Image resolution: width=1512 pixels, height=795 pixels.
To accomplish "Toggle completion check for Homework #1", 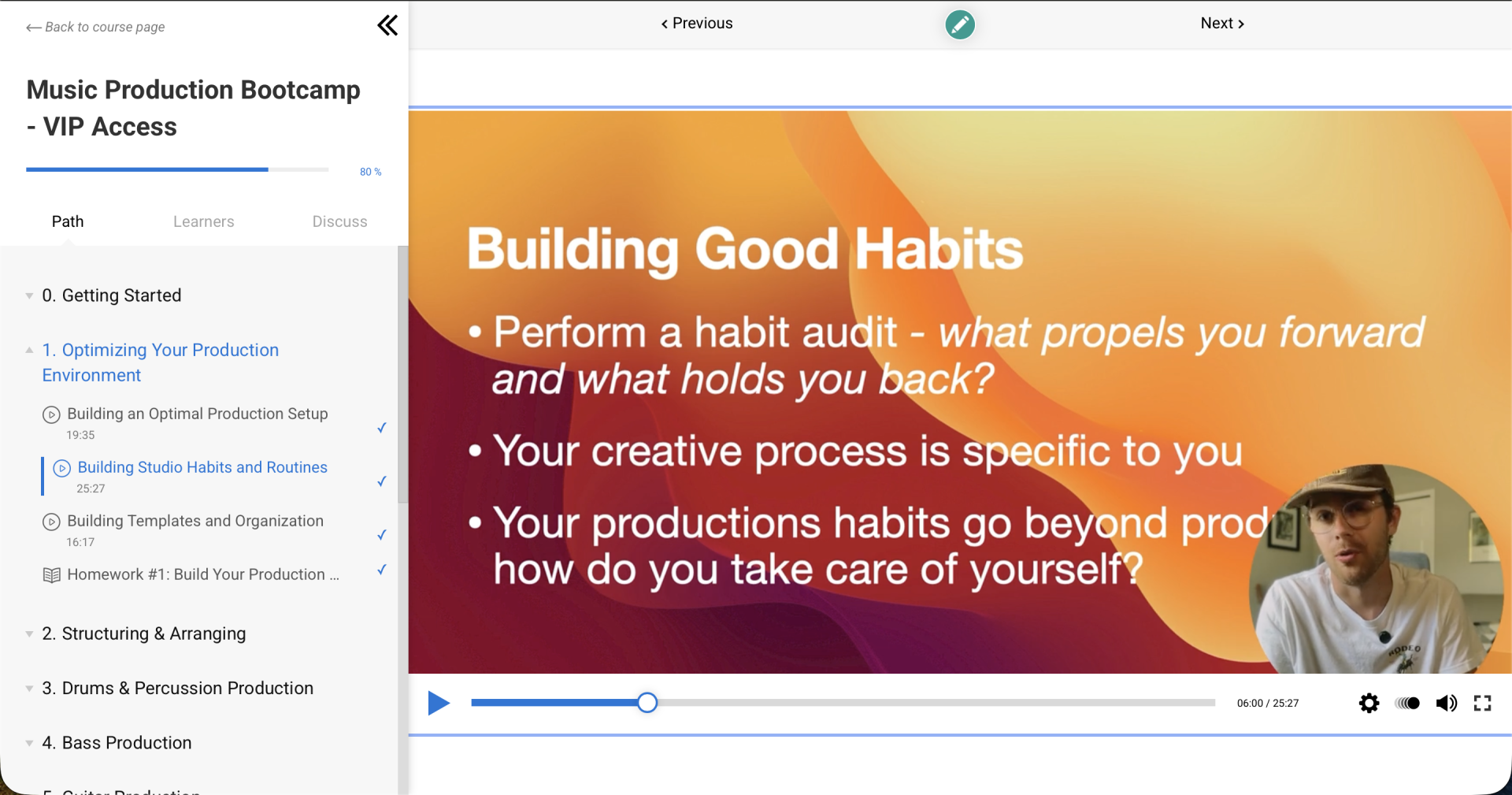I will pyautogui.click(x=381, y=570).
